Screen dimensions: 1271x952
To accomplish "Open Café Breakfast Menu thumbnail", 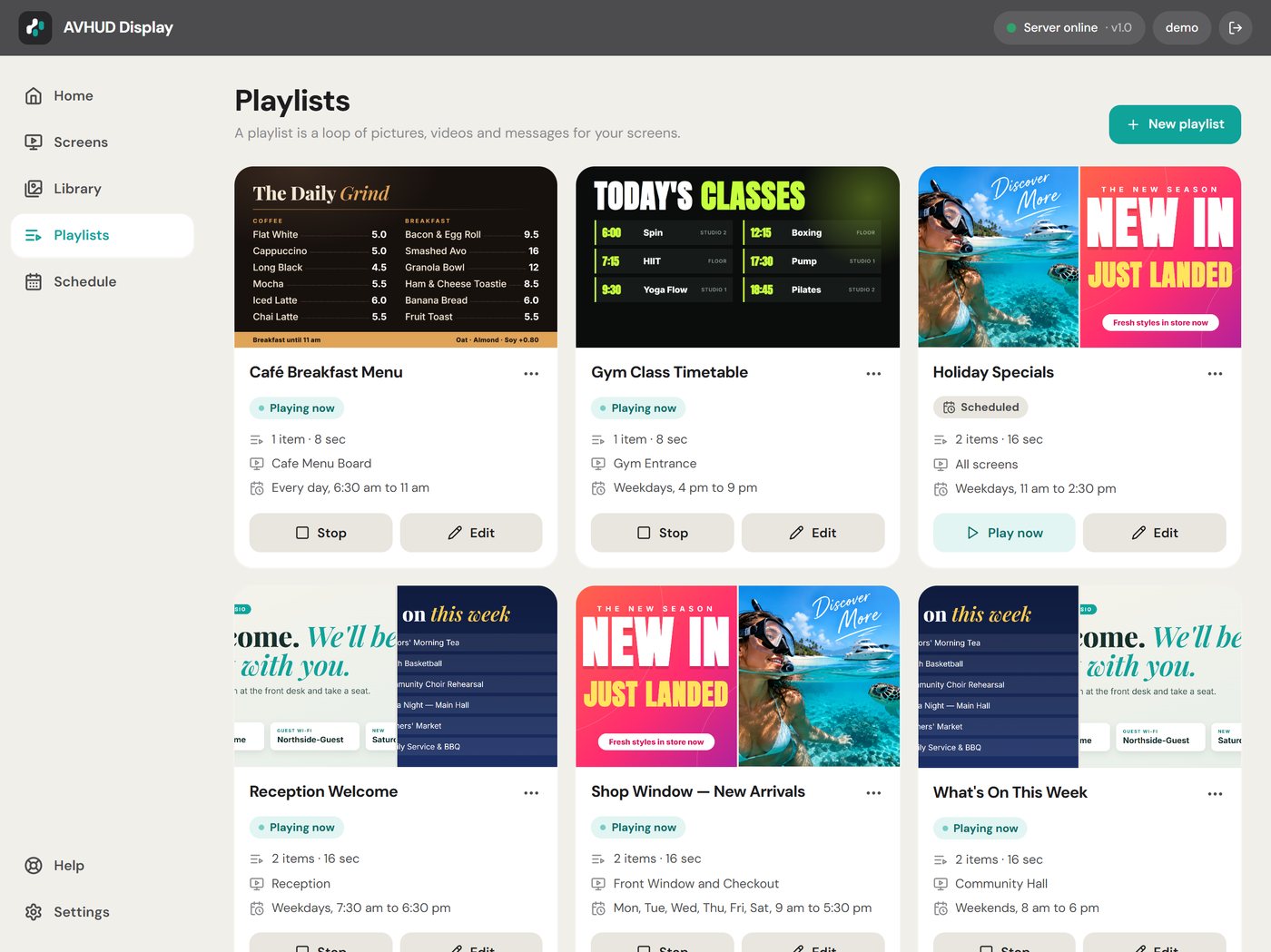I will point(396,257).
